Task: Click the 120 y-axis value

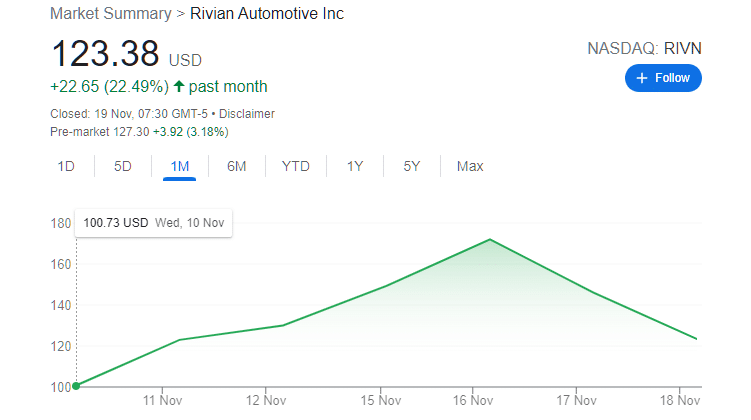Action: pos(61,346)
